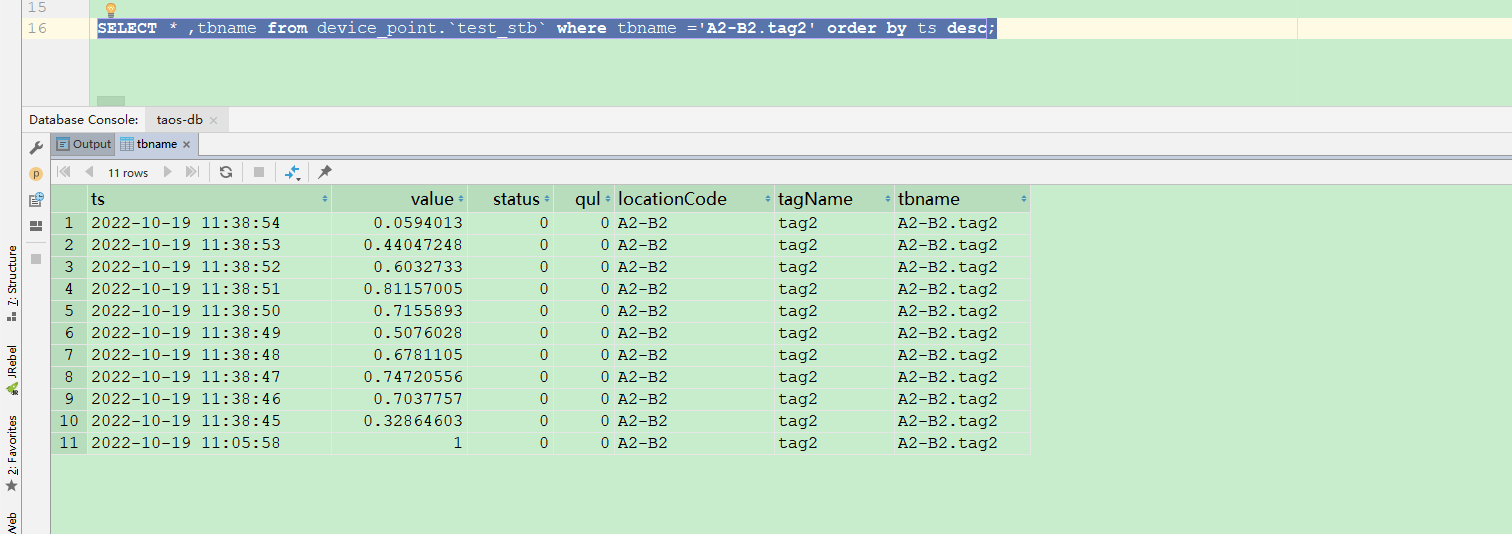
Task: Click the layout view icon in side toolbar
Action: click(x=36, y=226)
